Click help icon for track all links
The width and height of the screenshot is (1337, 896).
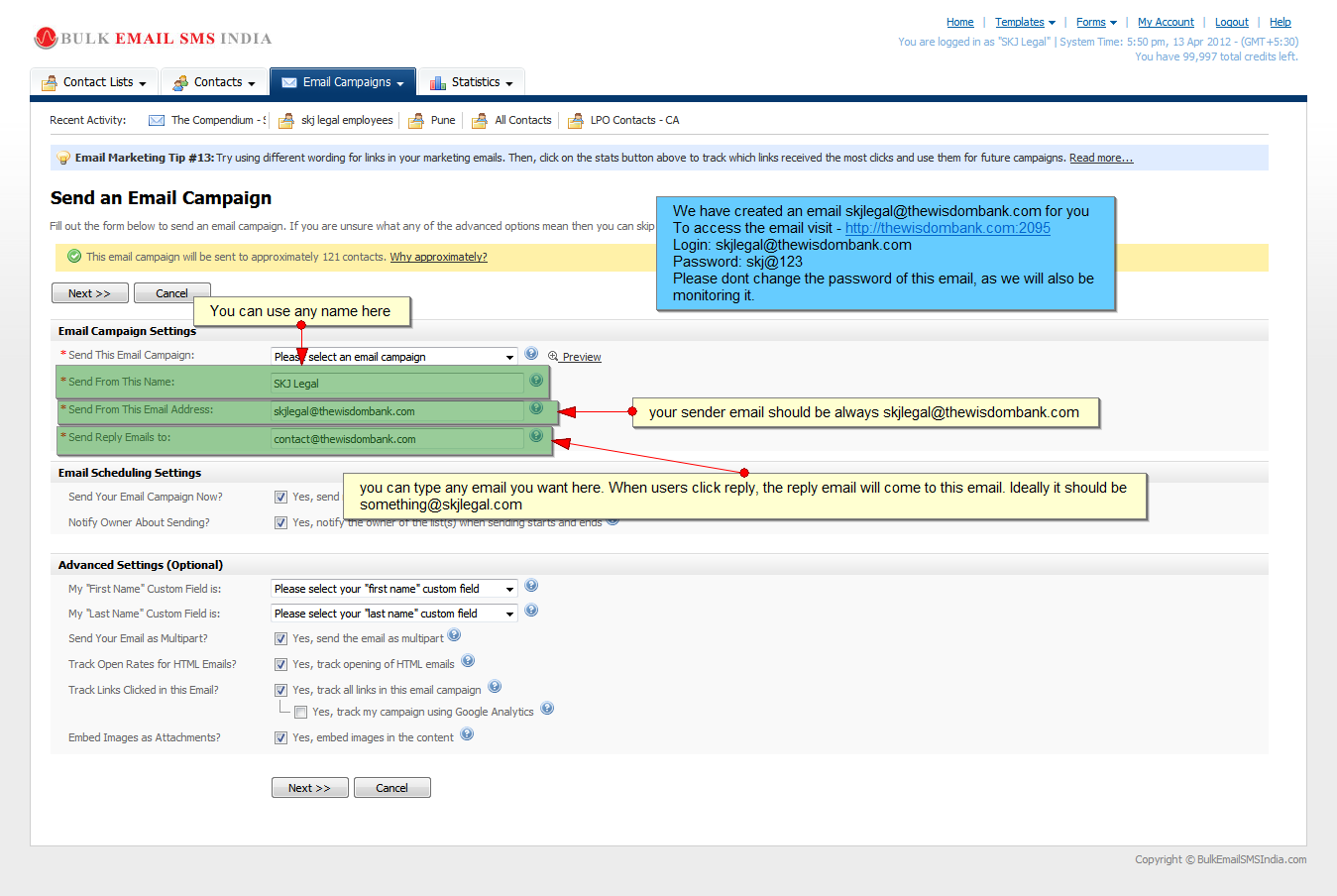point(495,687)
